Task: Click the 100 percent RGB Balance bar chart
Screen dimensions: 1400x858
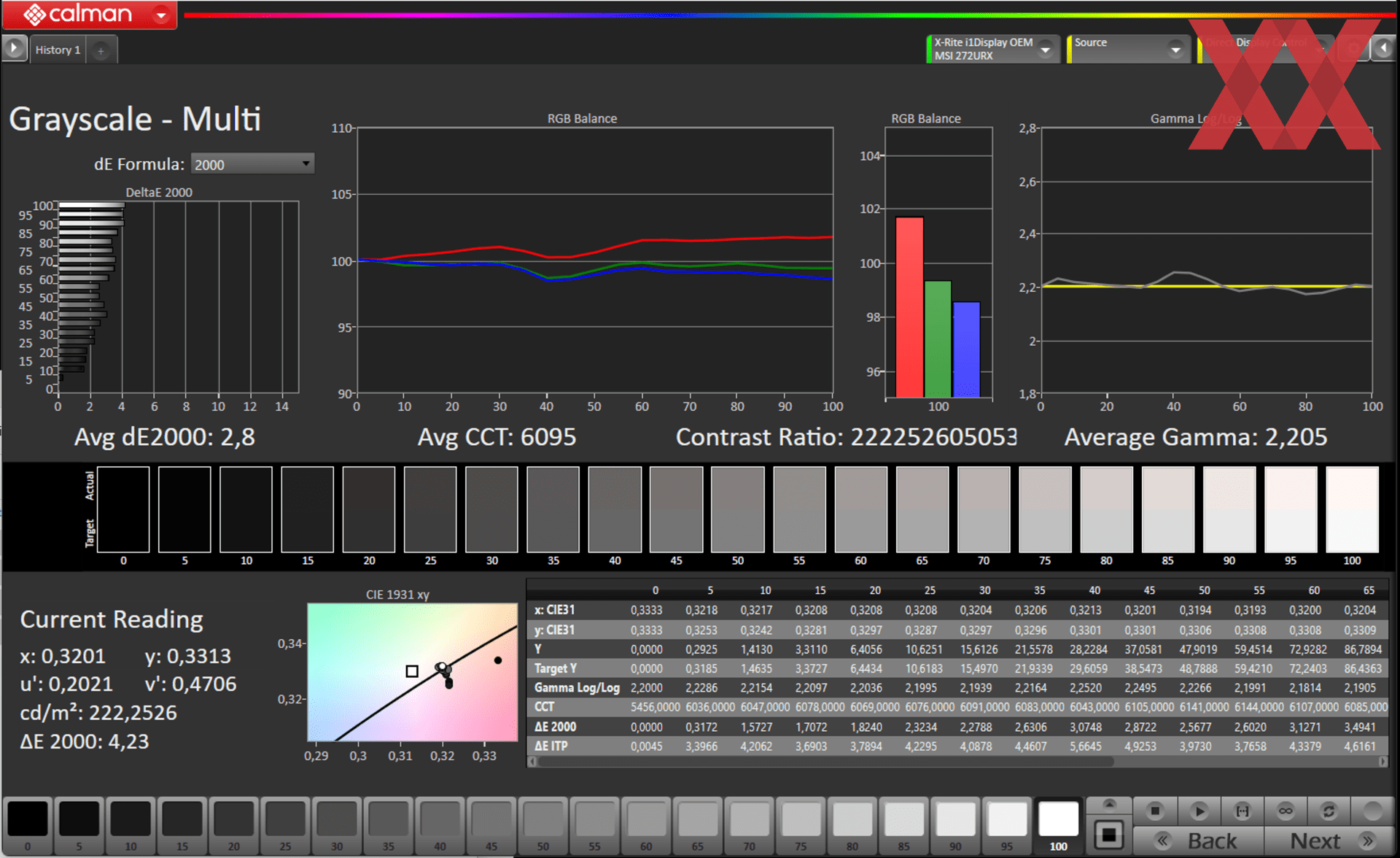Action: 938,263
